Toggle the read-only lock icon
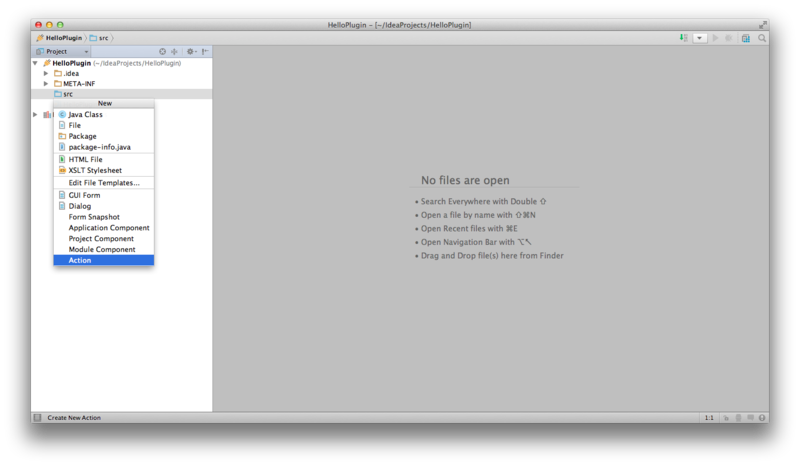The image size is (800, 466). click(x=726, y=418)
